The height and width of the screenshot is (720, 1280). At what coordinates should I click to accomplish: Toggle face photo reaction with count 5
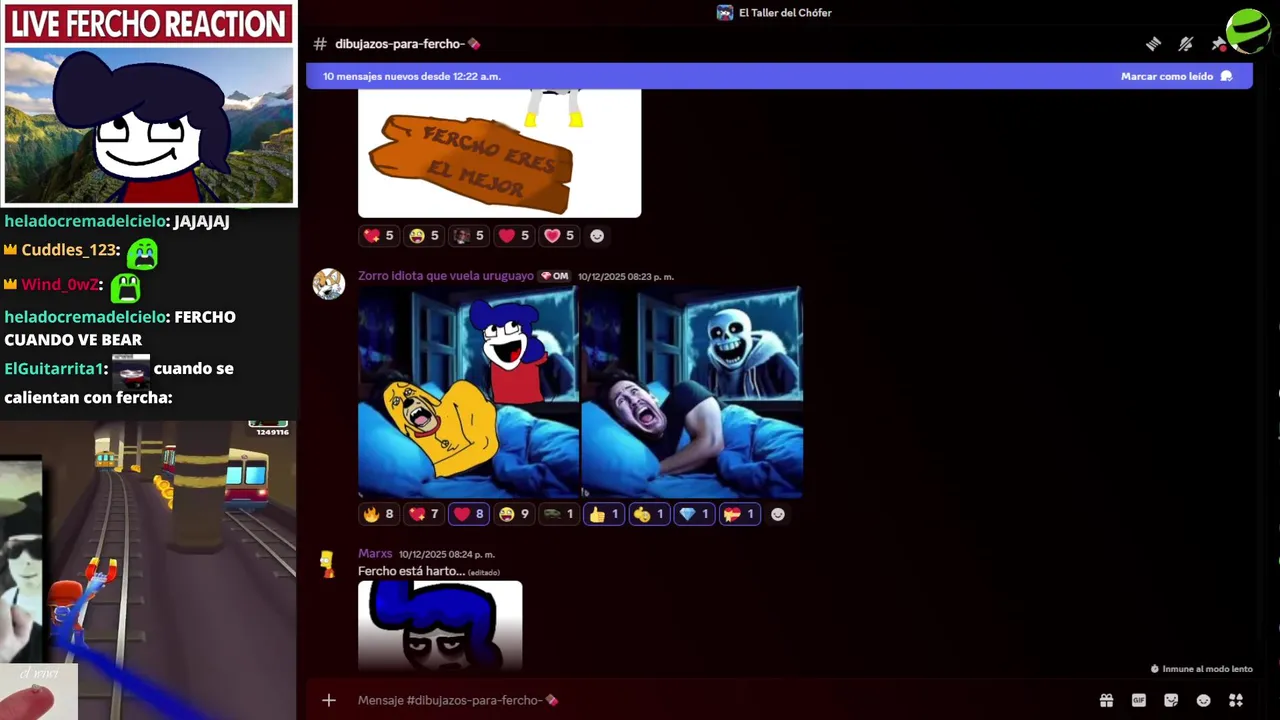(469, 236)
